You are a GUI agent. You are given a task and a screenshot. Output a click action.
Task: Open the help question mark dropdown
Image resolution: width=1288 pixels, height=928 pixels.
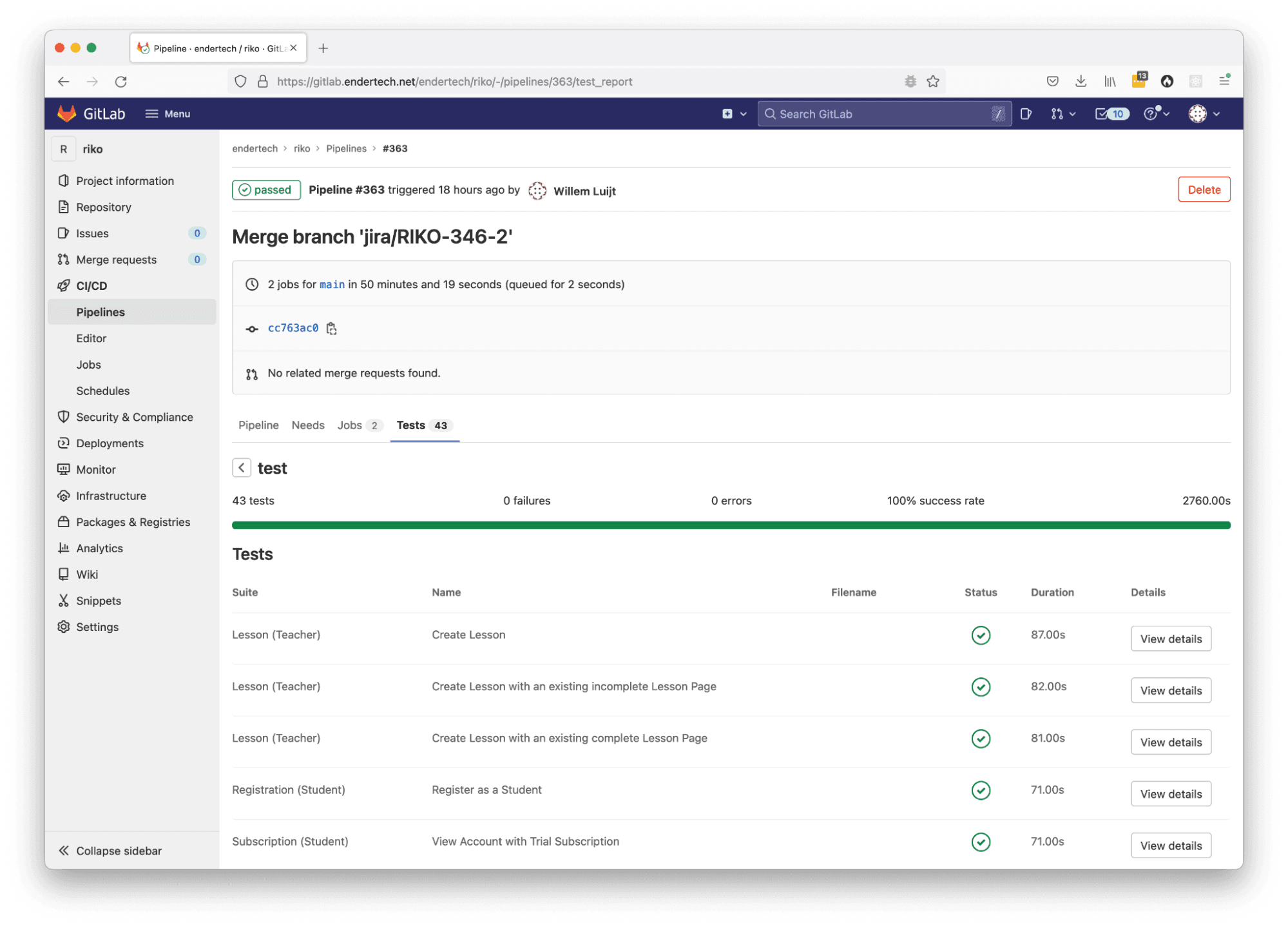1156,114
